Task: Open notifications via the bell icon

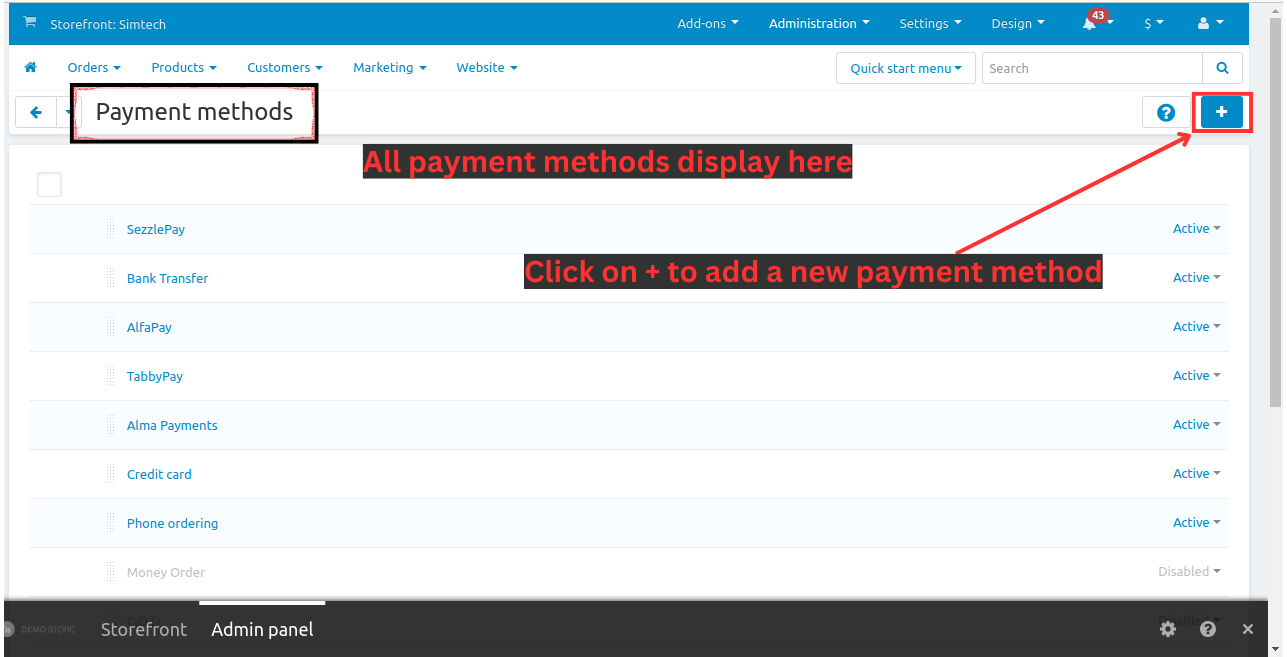Action: [1089, 23]
